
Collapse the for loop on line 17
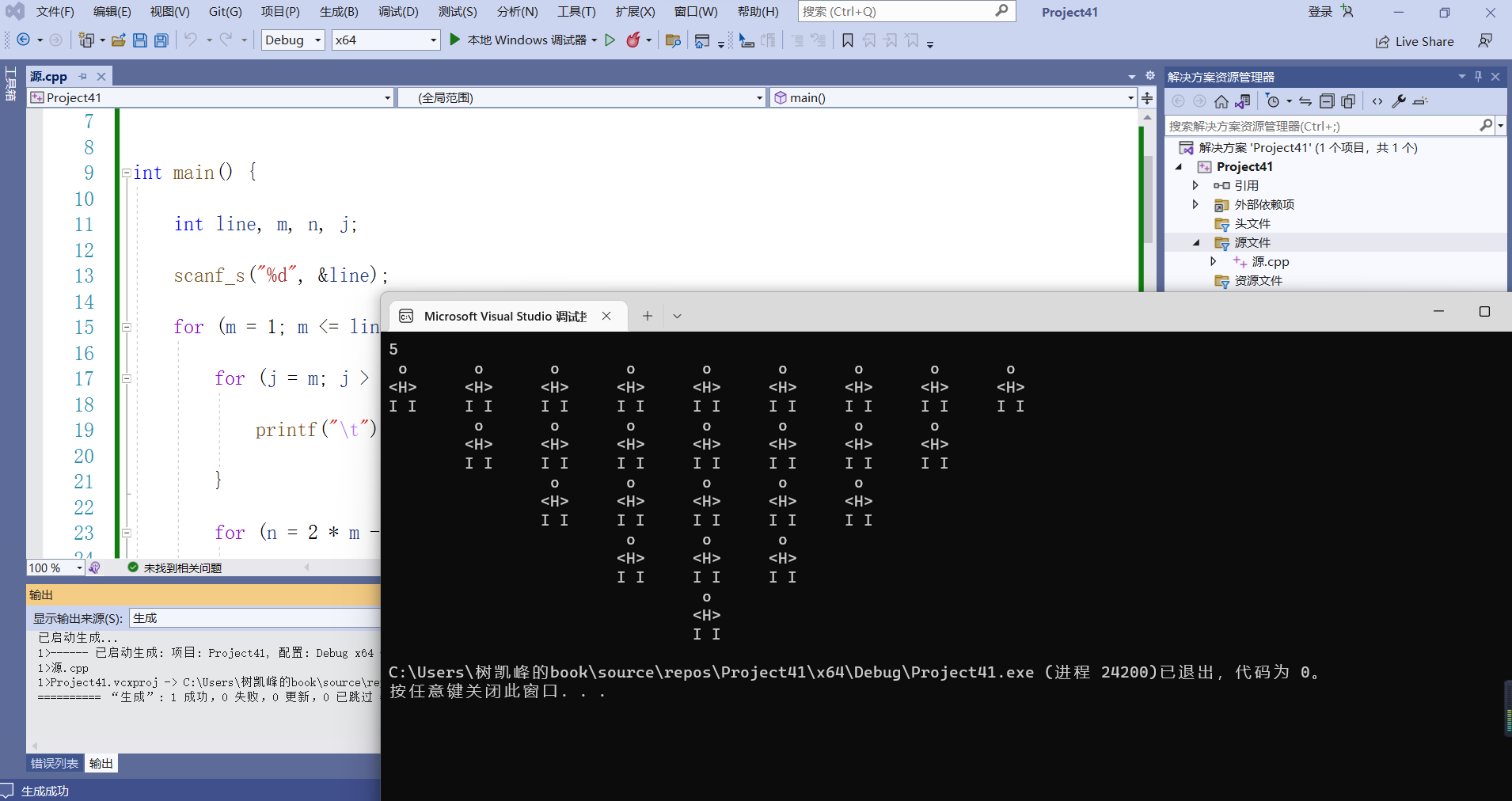tap(126, 378)
